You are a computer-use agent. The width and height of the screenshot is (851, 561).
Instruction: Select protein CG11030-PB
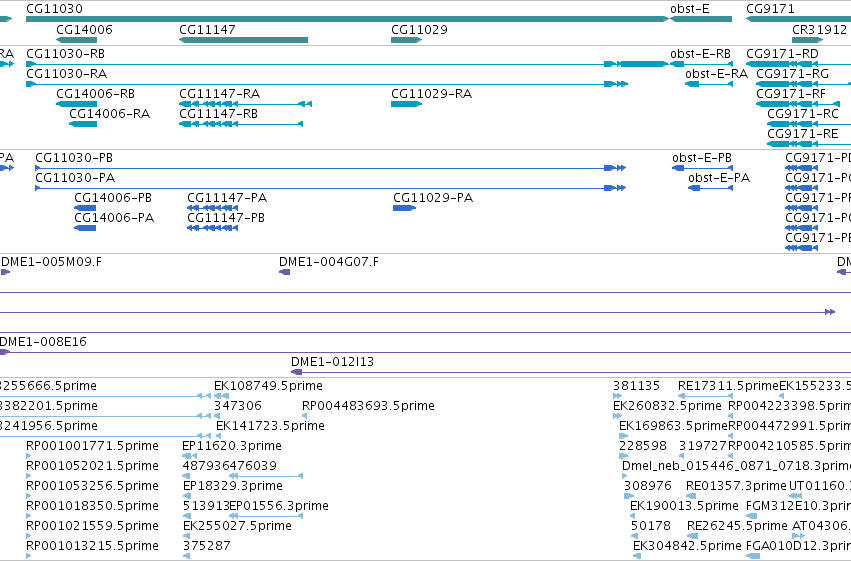click(x=331, y=168)
